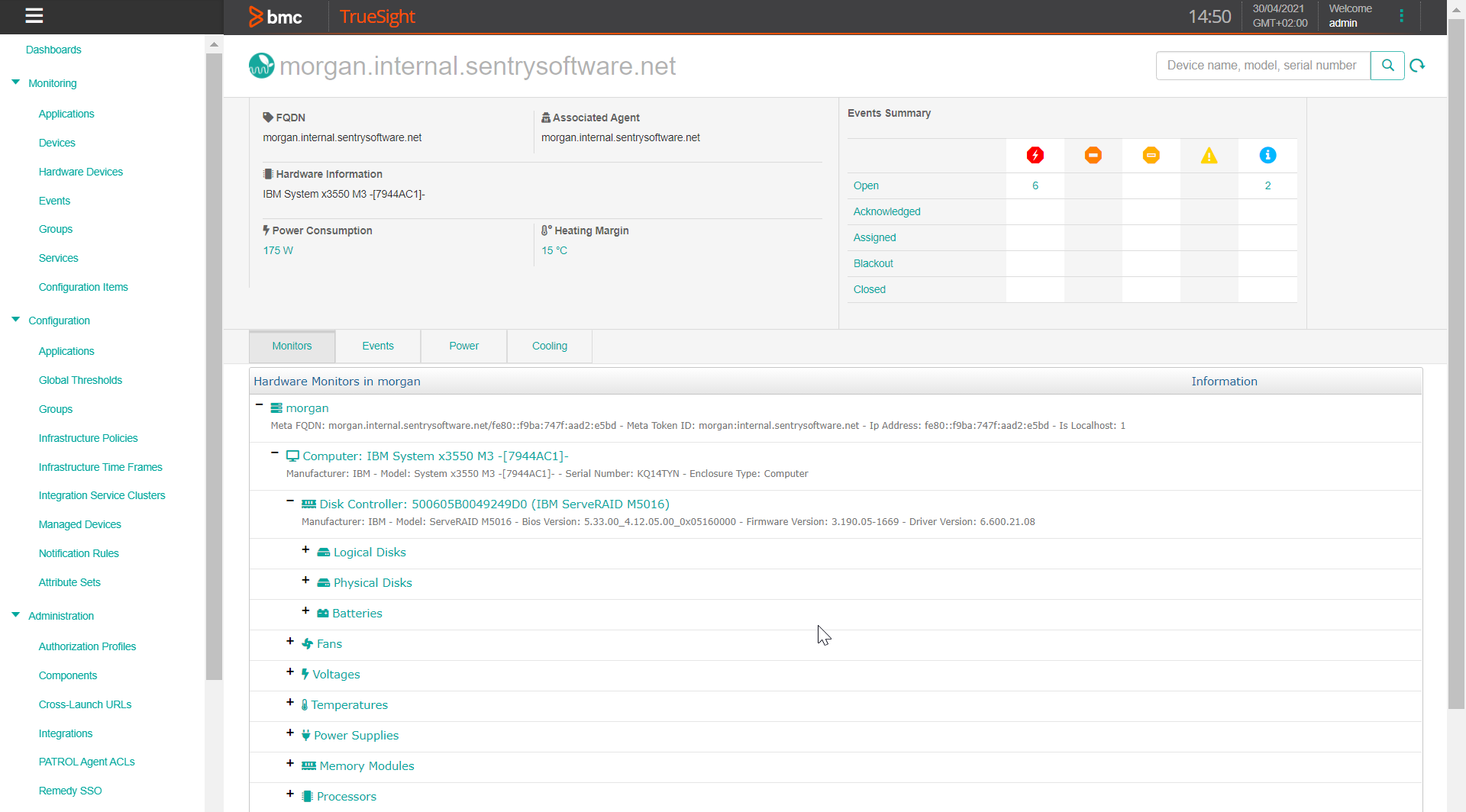Click the bmc logo in the header
This screenshot has width=1466, height=812.
coord(276,16)
